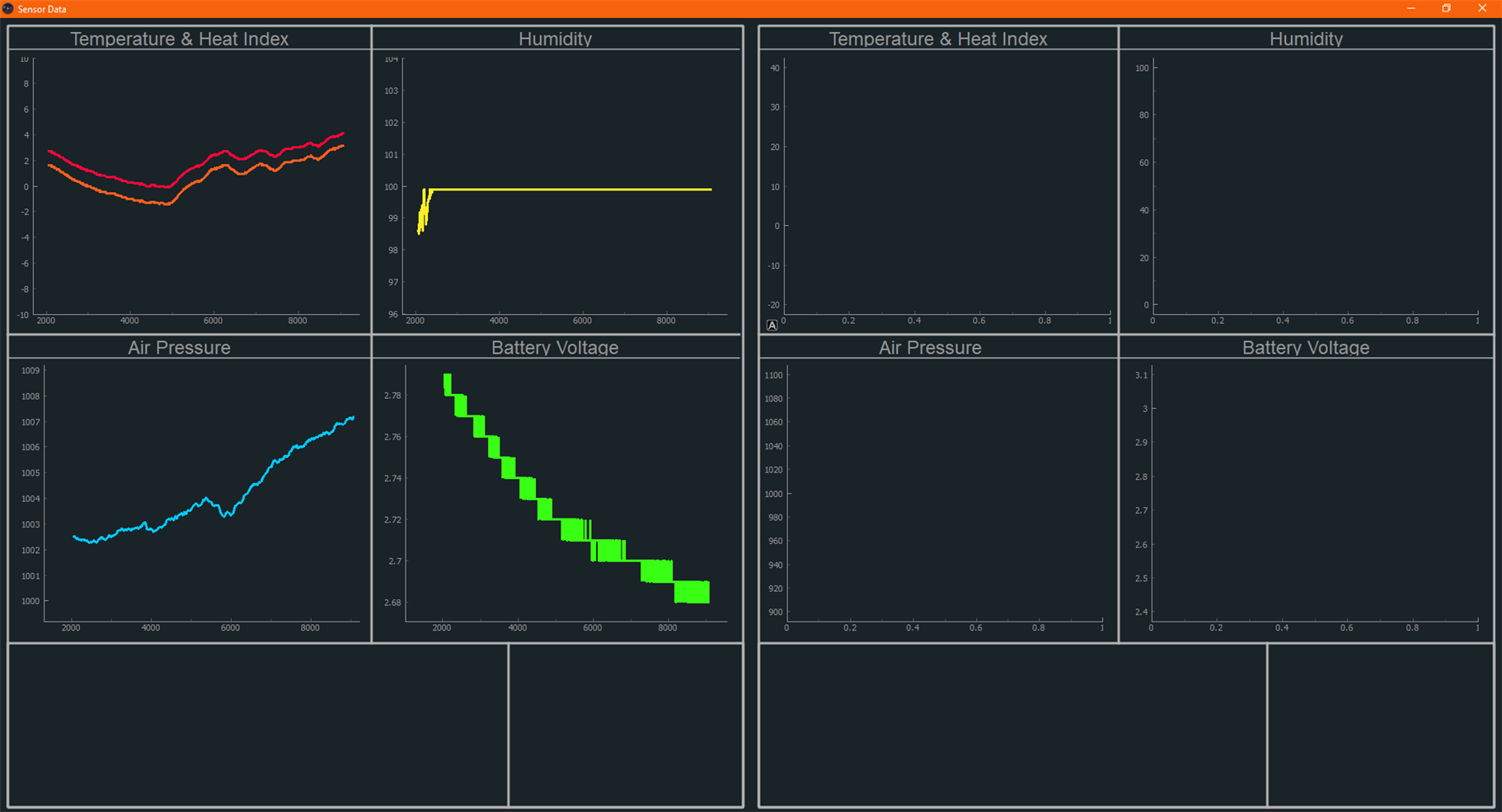Restore down the Sensor Data window
The image size is (1502, 812).
point(1446,8)
